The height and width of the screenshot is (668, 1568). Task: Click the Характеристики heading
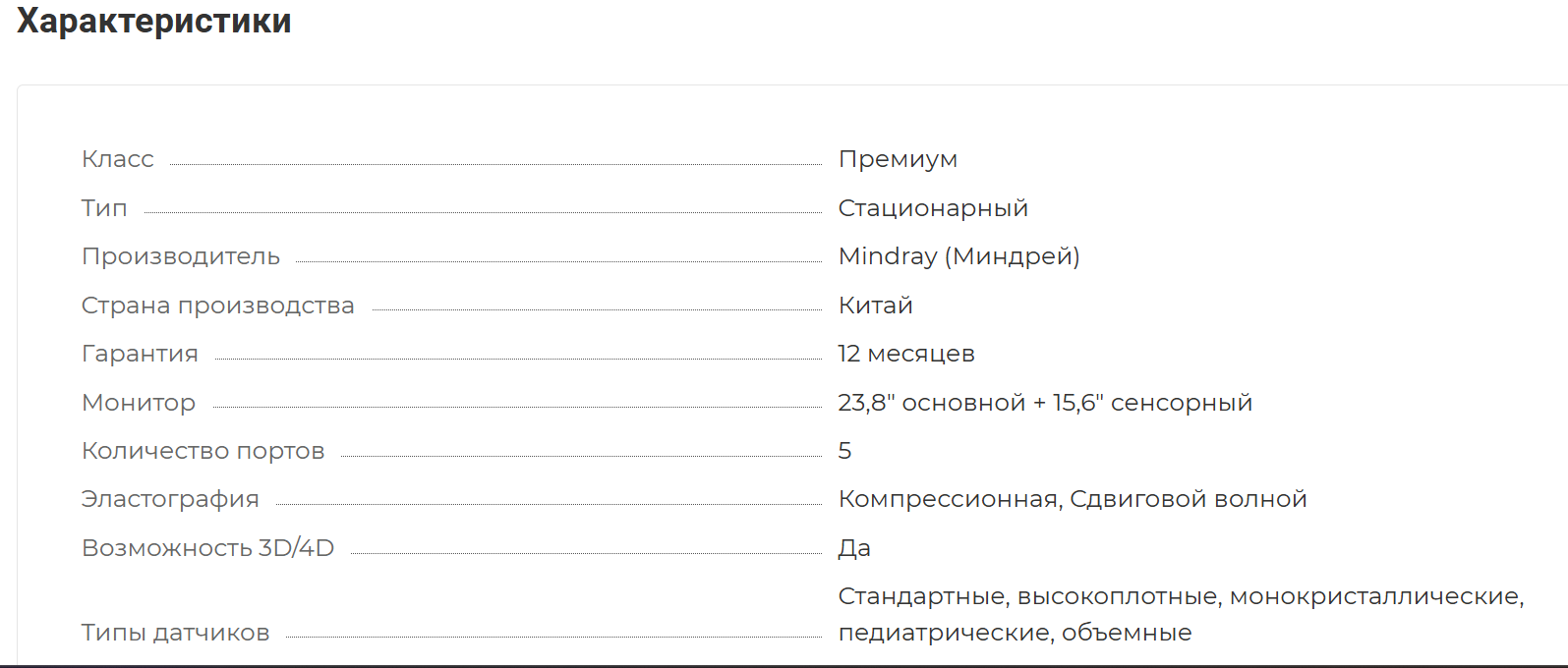[x=154, y=21]
